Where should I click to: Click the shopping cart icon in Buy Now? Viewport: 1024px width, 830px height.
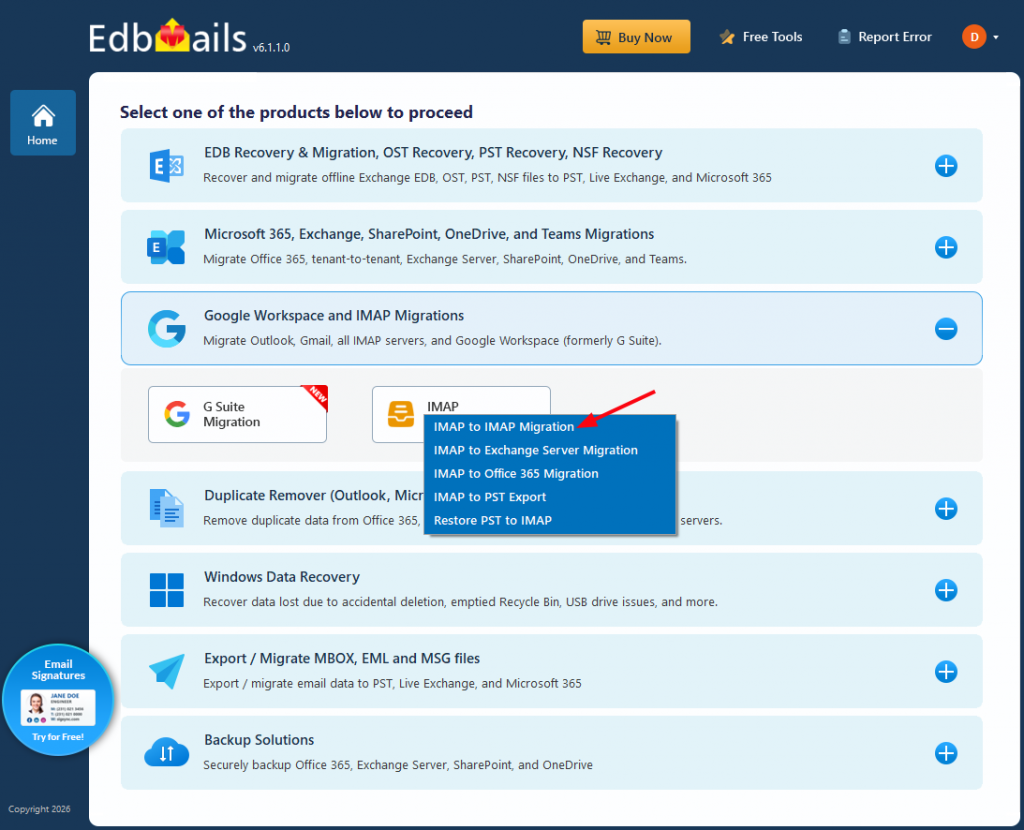click(x=603, y=37)
